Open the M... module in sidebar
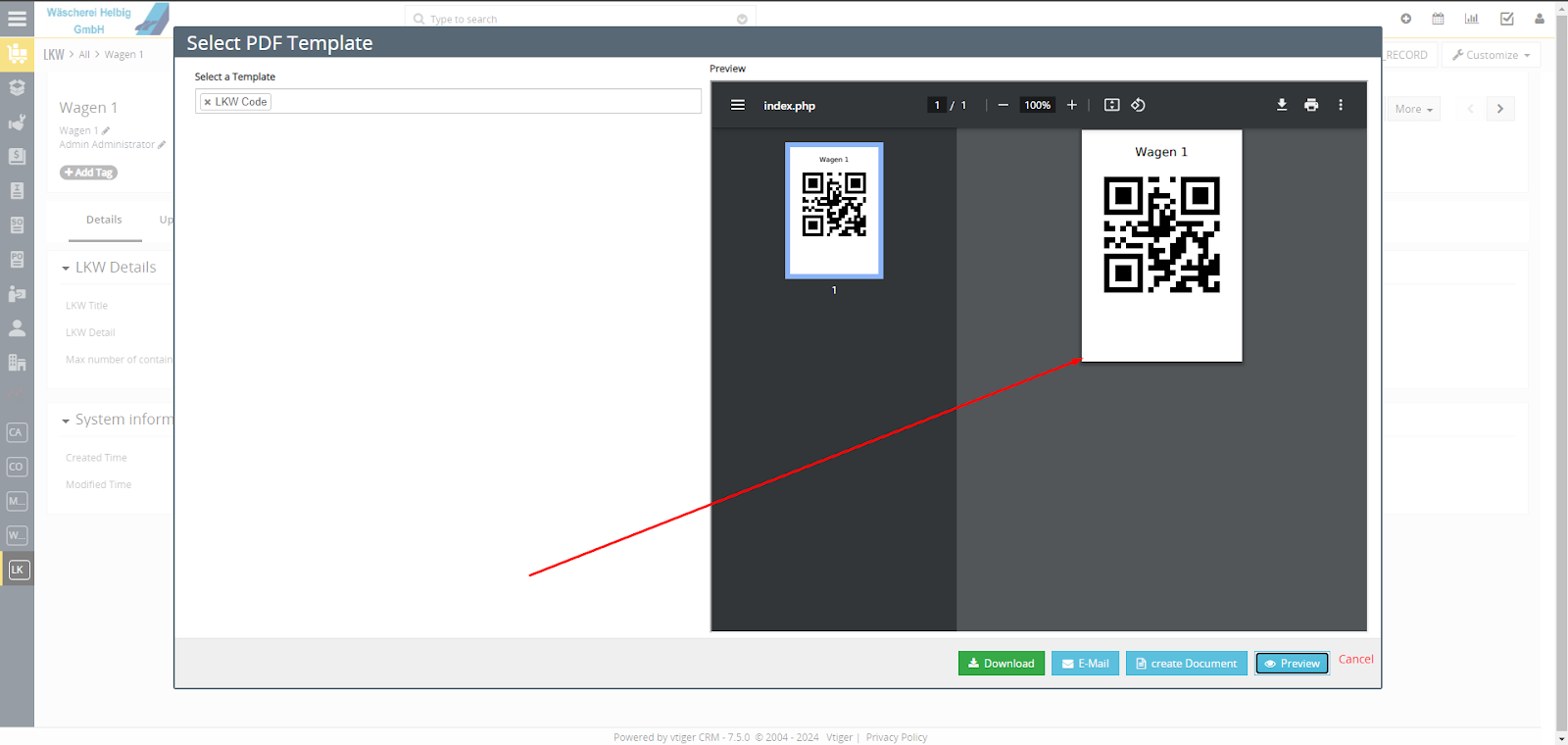Viewport: 1568px width, 745px height. 17,501
